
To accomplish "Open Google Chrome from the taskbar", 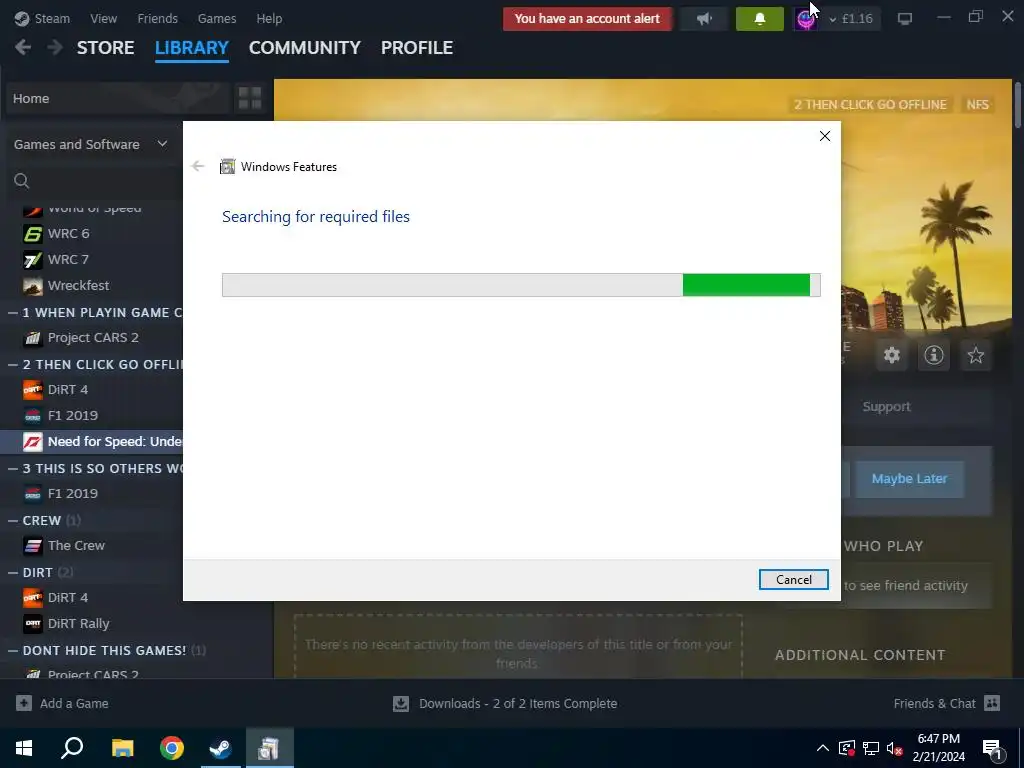I will tap(172, 748).
